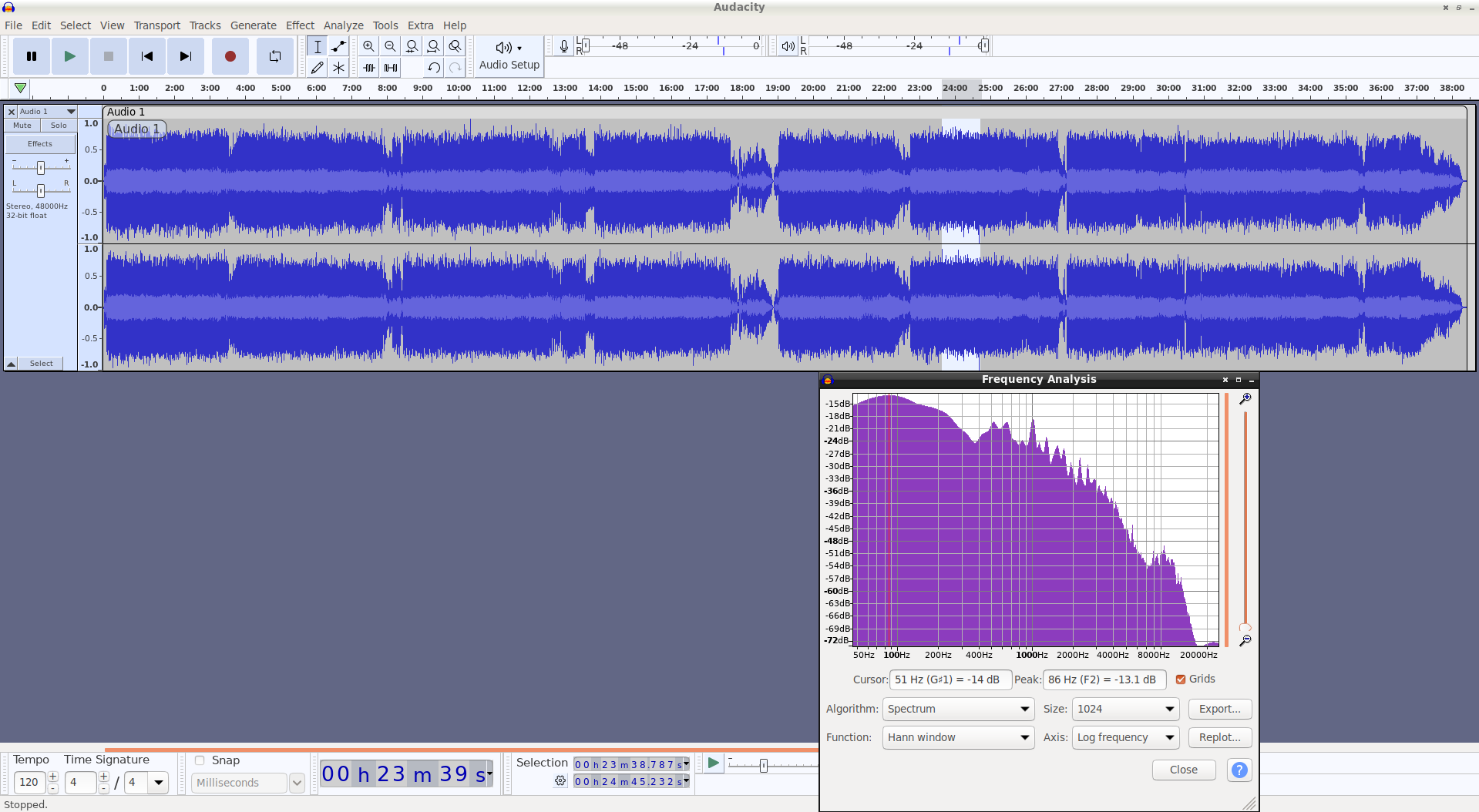
Task: Click the Play-at-Speed button
Action: [x=713, y=763]
